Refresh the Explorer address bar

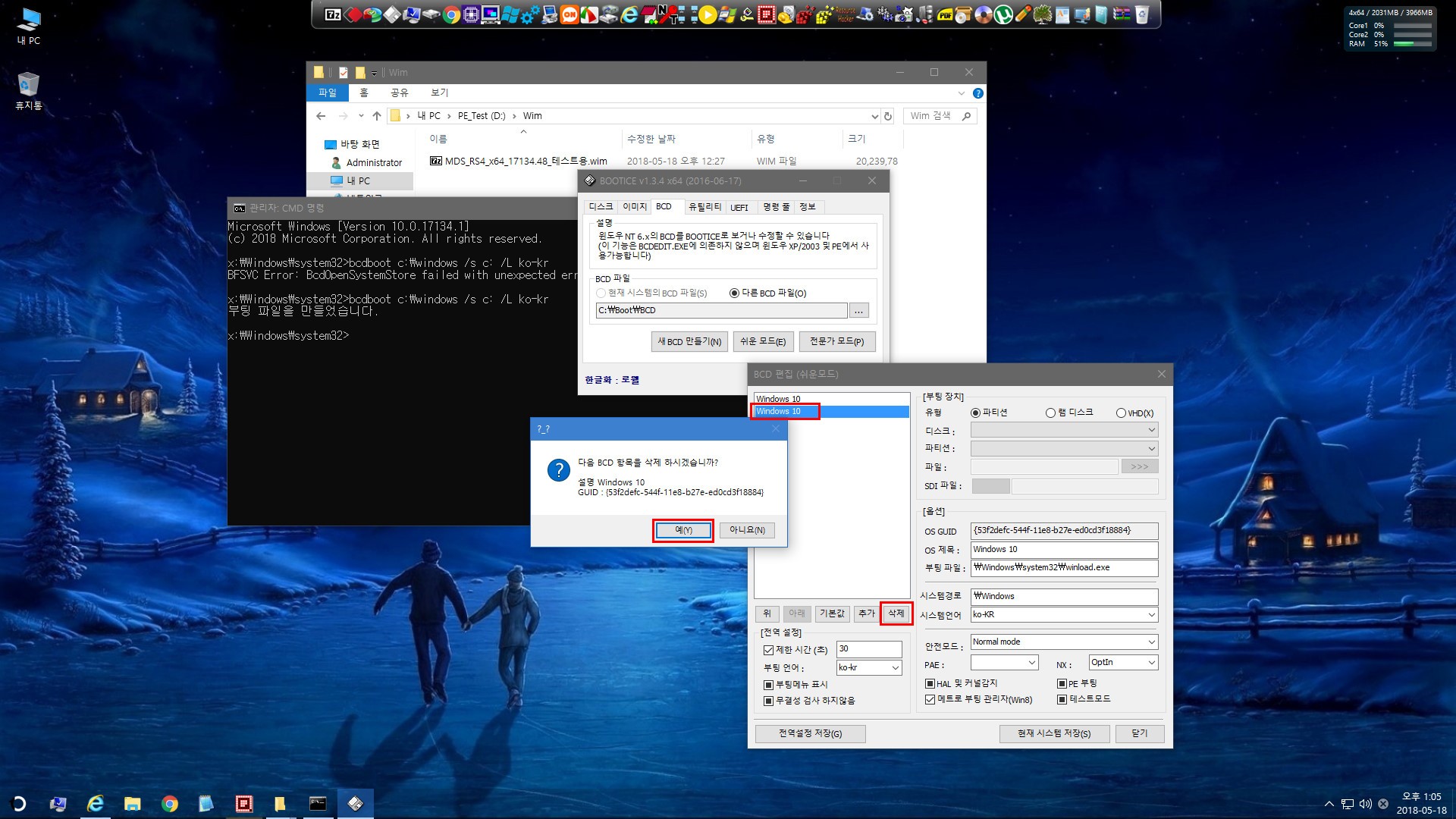888,116
